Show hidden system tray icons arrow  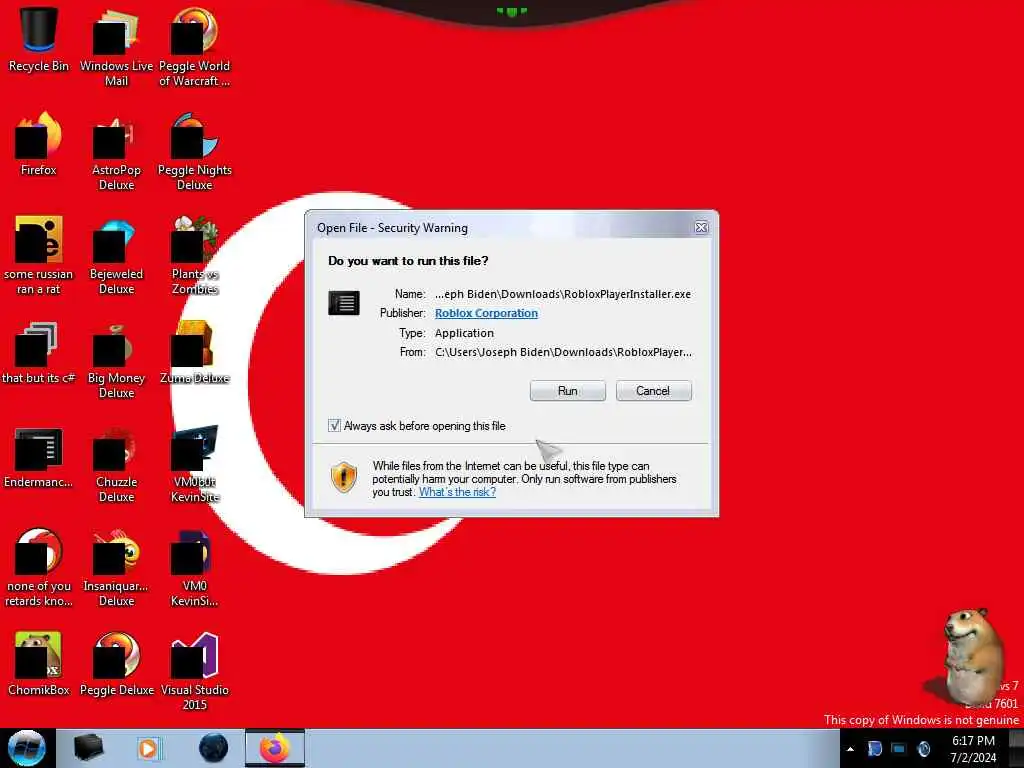point(850,749)
